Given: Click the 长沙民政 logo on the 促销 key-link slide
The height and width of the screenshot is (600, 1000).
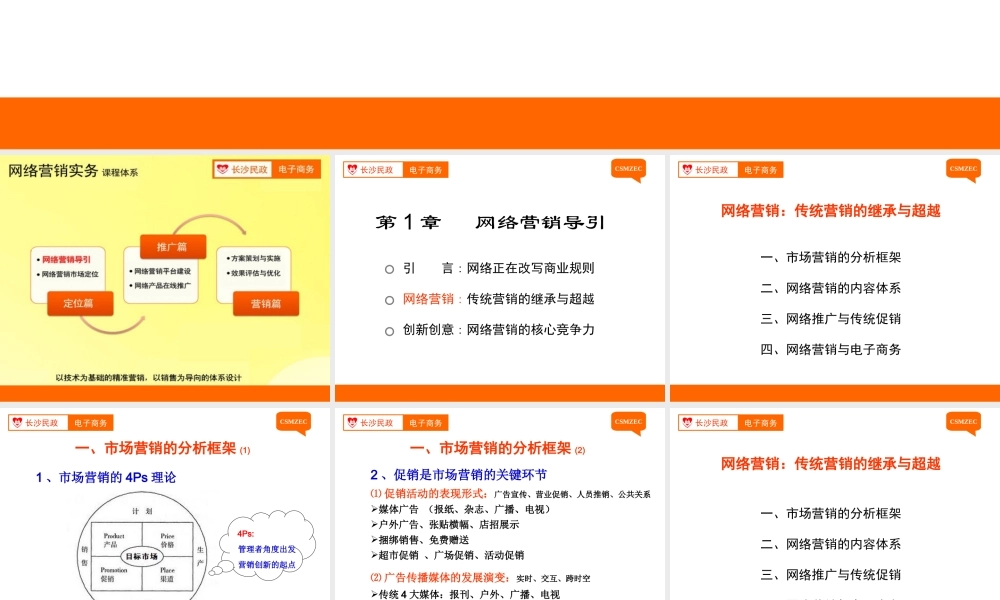Looking at the screenshot, I should pos(372,423).
